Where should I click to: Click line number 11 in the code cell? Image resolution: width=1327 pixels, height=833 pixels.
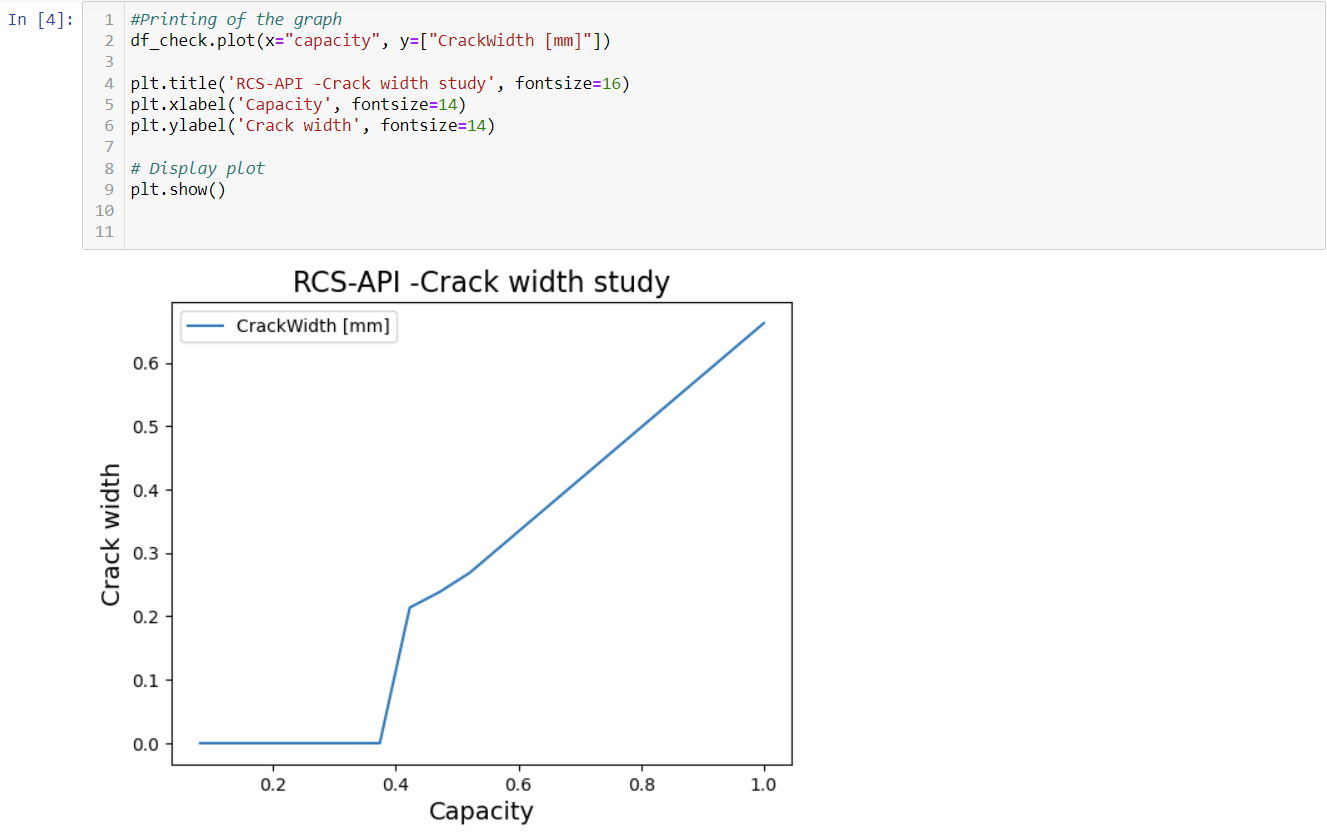[104, 231]
